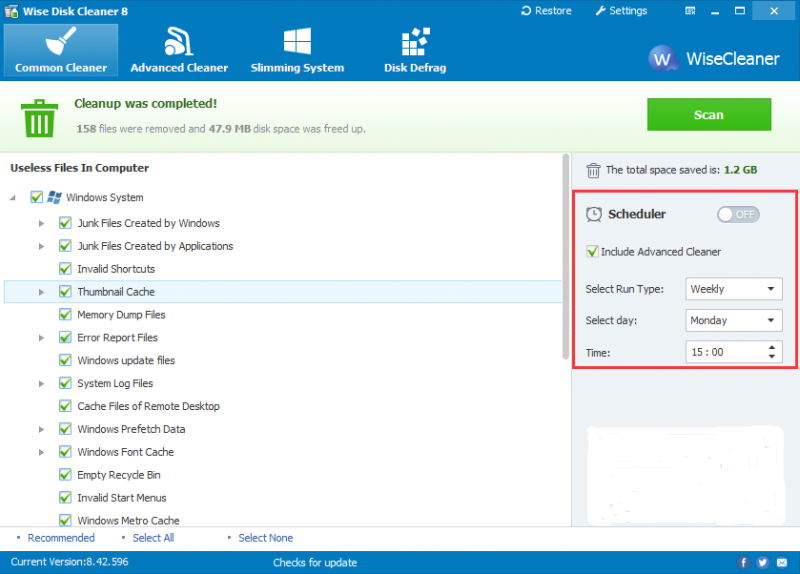Viewport: 800px width, 574px height.
Task: Select the Windows update files row text
Action: click(126, 360)
